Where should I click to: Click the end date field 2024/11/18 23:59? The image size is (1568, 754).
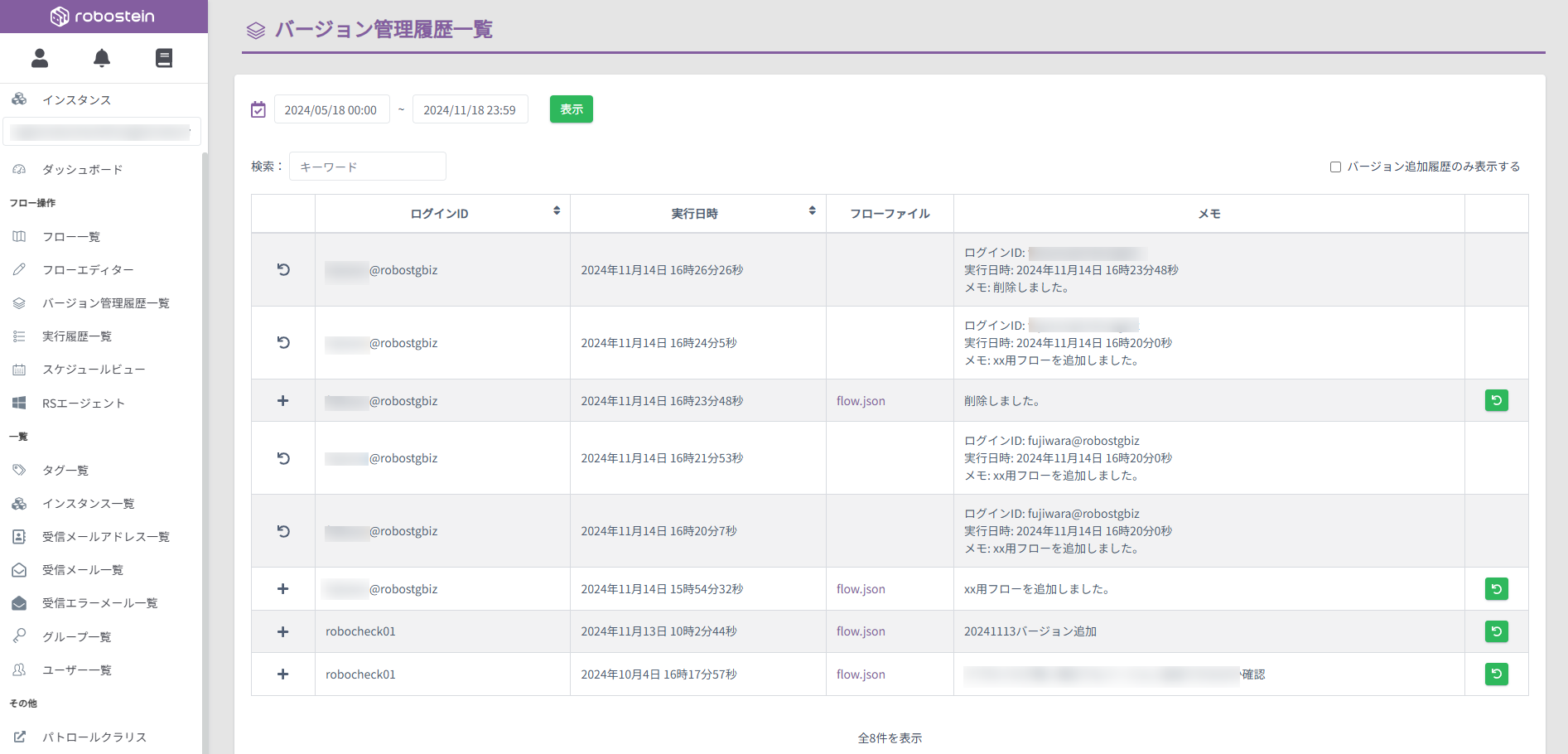pos(470,109)
